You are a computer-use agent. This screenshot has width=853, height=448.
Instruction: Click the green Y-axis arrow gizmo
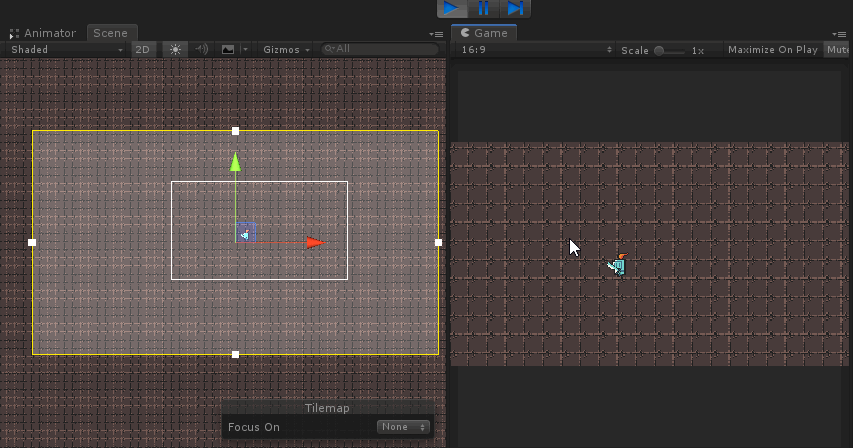click(x=235, y=162)
